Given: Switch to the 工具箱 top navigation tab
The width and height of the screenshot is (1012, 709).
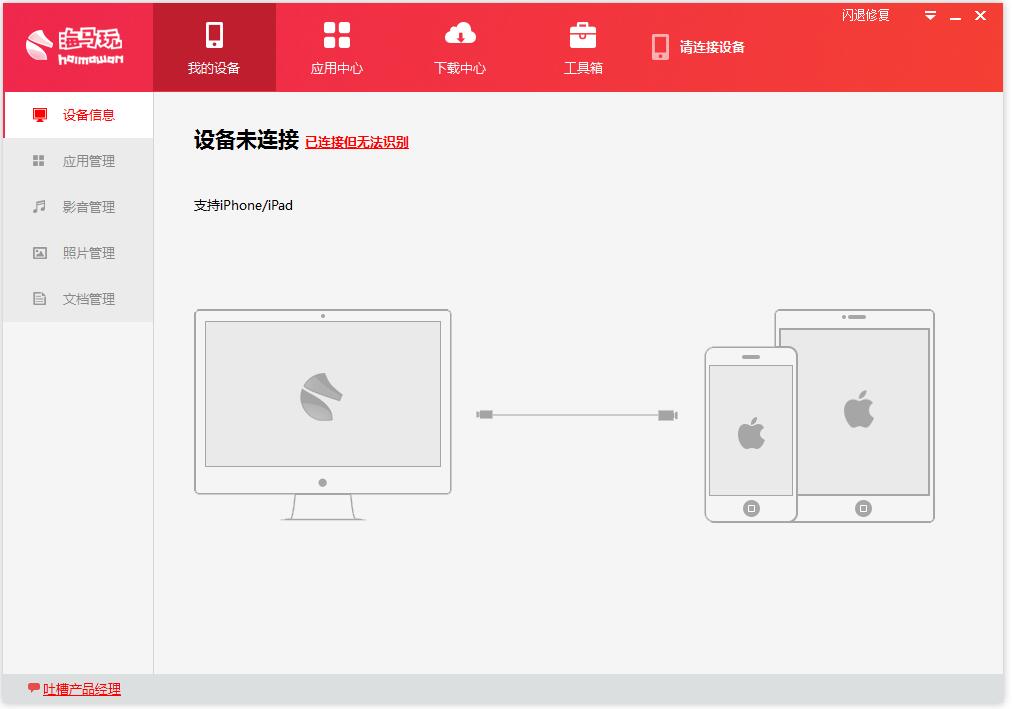Looking at the screenshot, I should click(583, 47).
